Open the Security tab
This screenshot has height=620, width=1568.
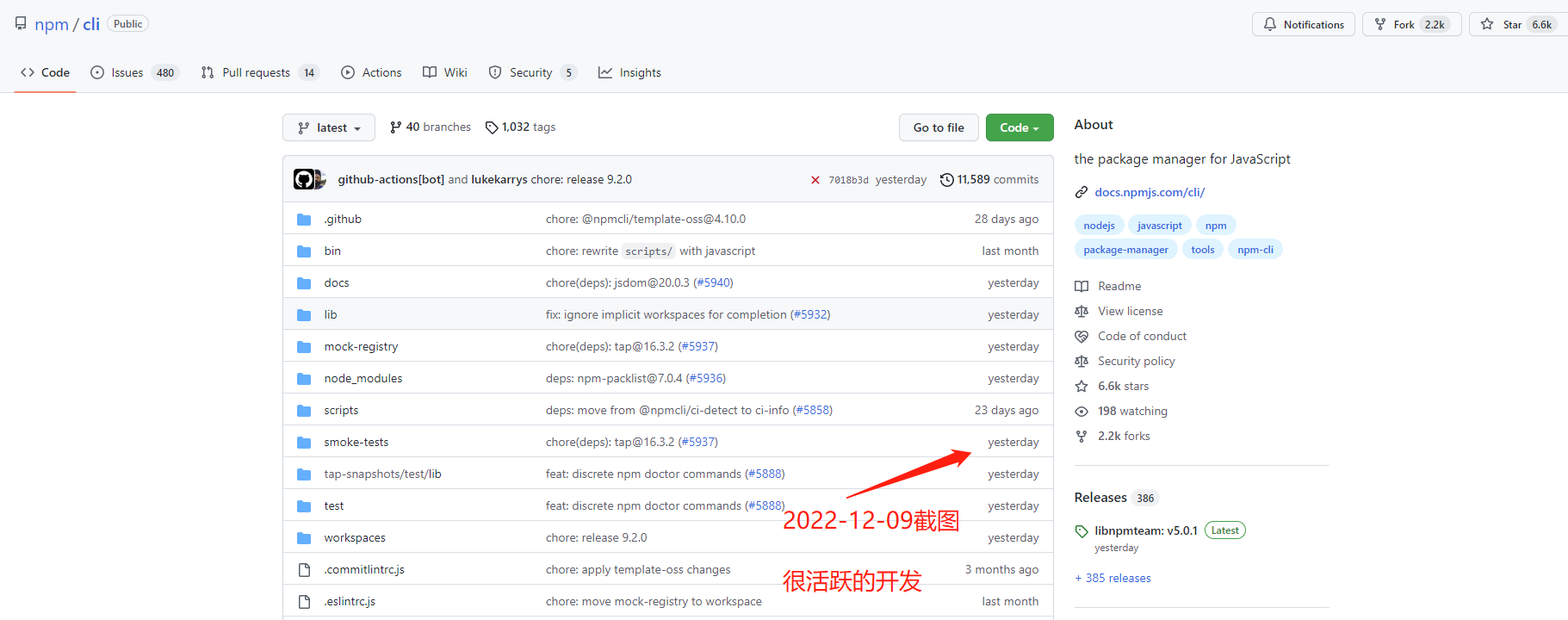[532, 72]
